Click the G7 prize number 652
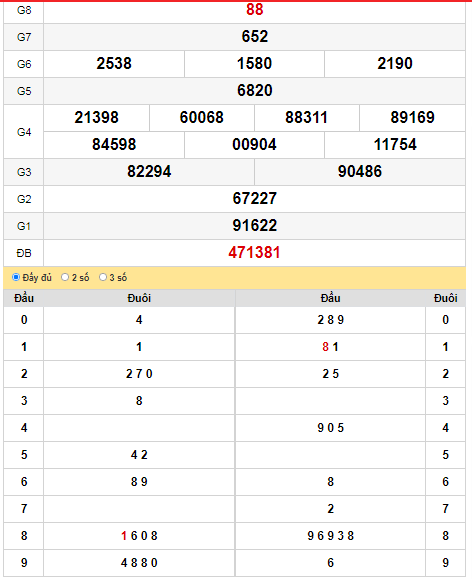472x579 pixels. click(254, 37)
